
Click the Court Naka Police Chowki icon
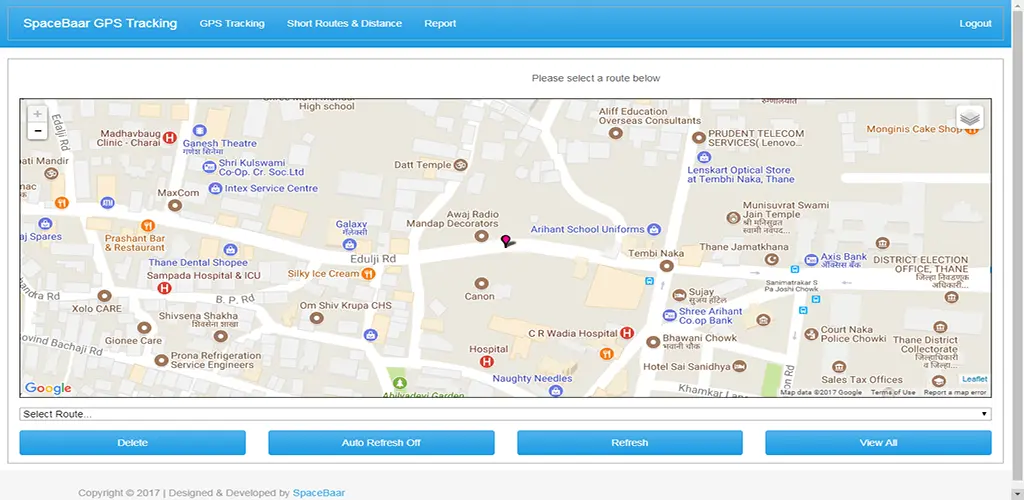(811, 334)
